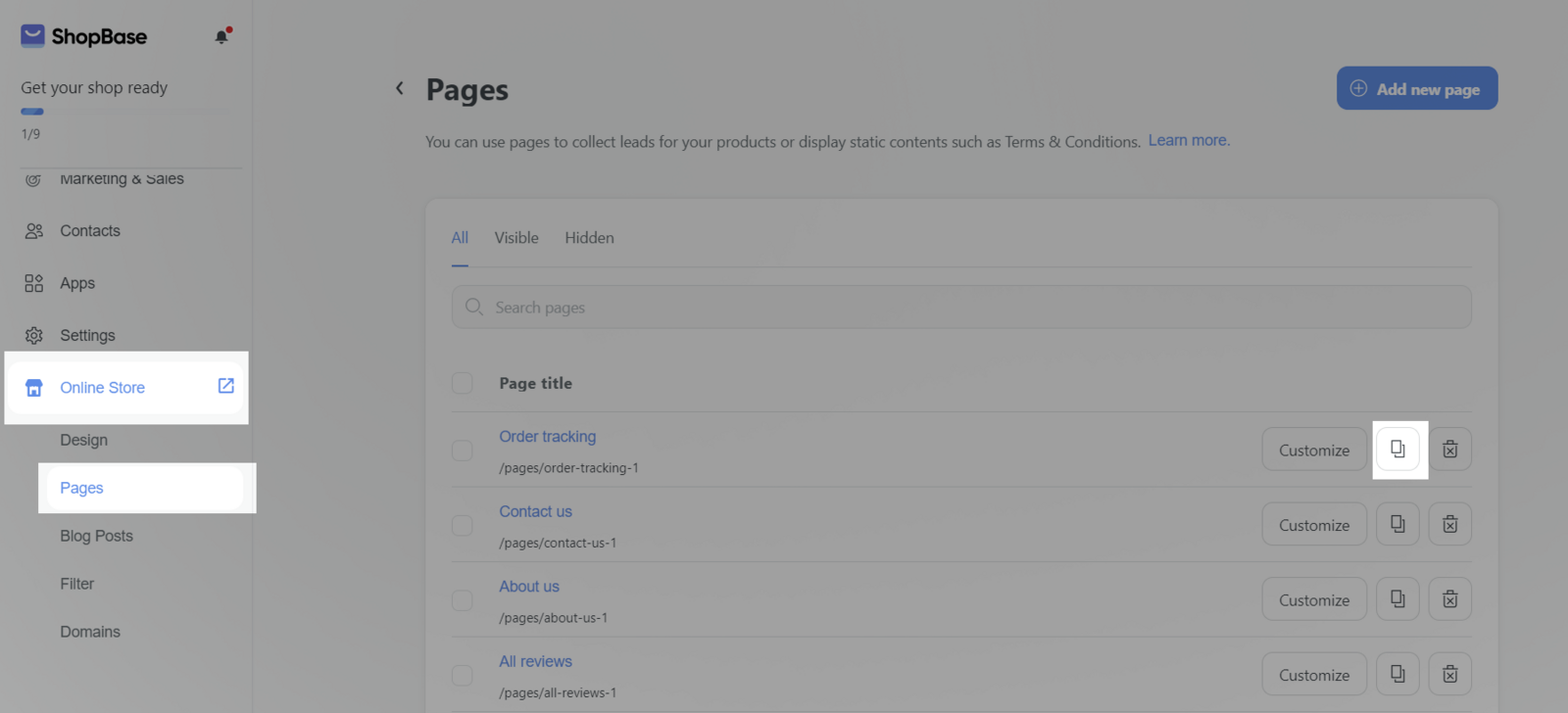Screen dimensions: 1568x713
Task: Click the ShopBase logo
Action: coord(83,36)
